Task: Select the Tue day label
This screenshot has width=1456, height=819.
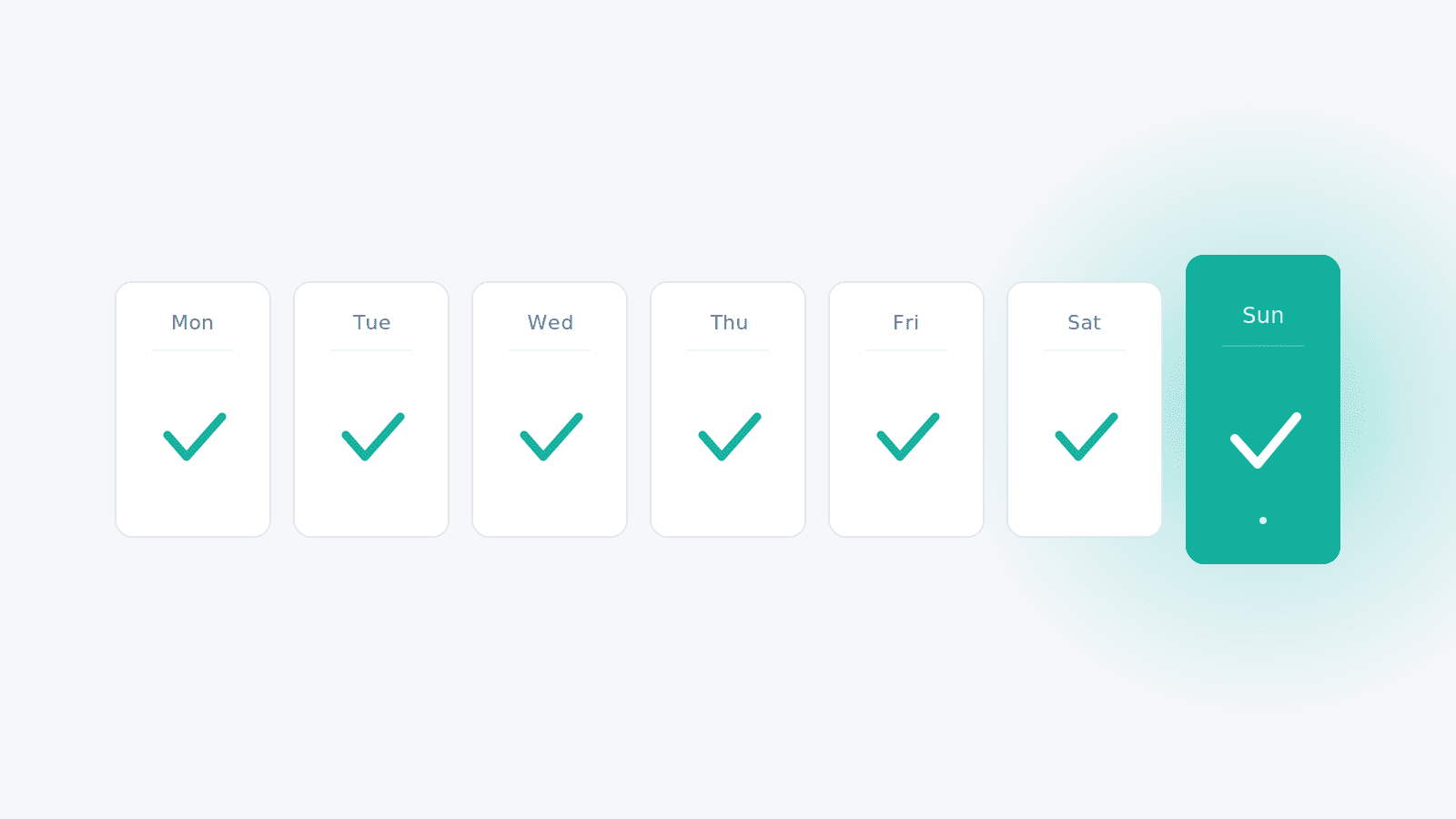Action: tap(371, 322)
